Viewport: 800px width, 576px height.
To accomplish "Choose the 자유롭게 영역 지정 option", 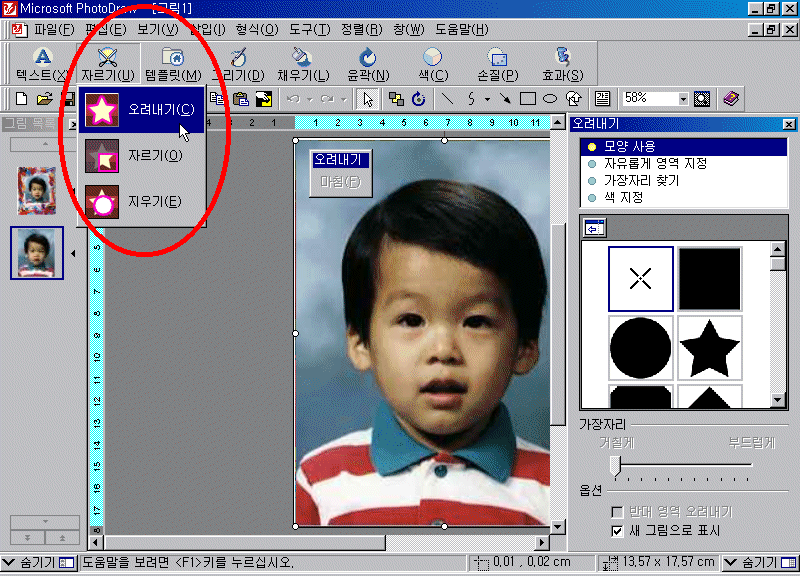I will pos(652,163).
